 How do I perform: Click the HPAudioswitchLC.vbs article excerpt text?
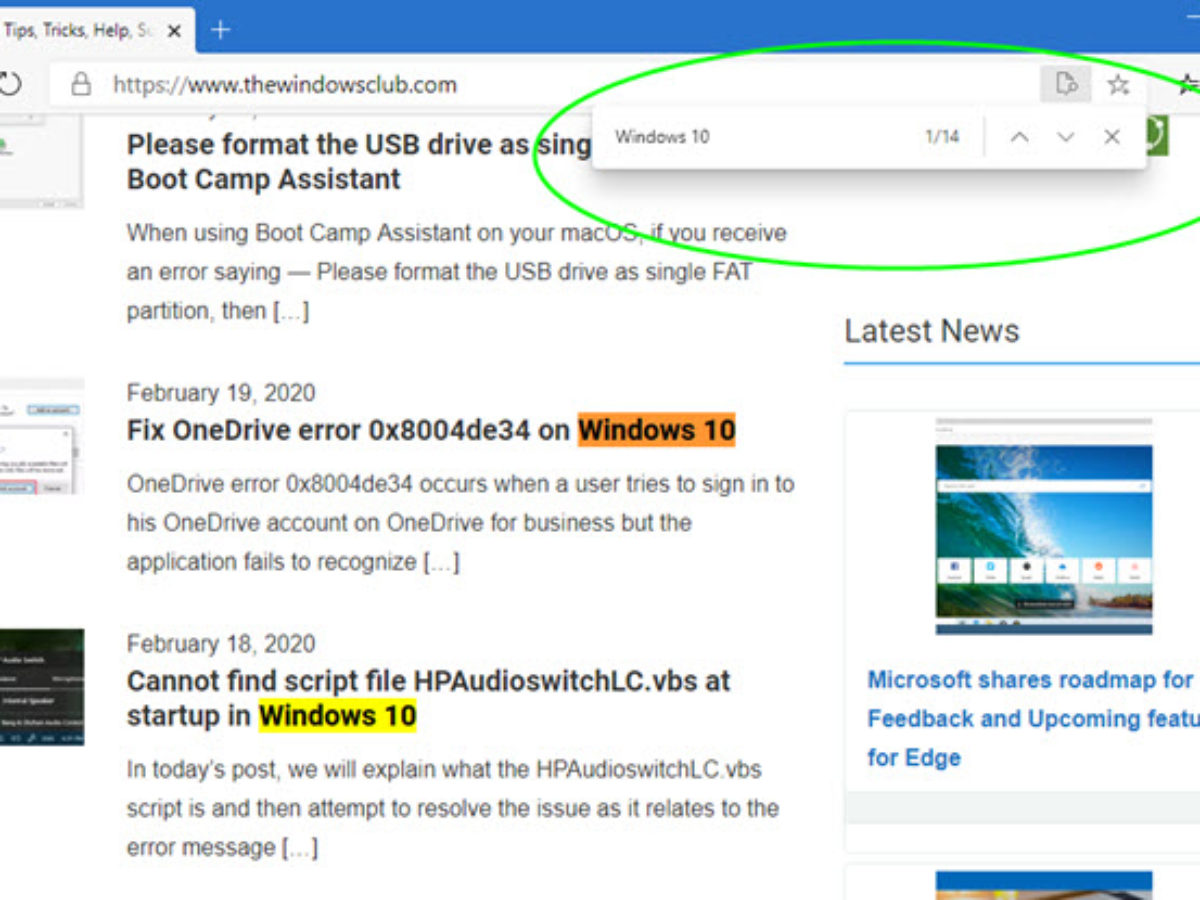(x=453, y=809)
